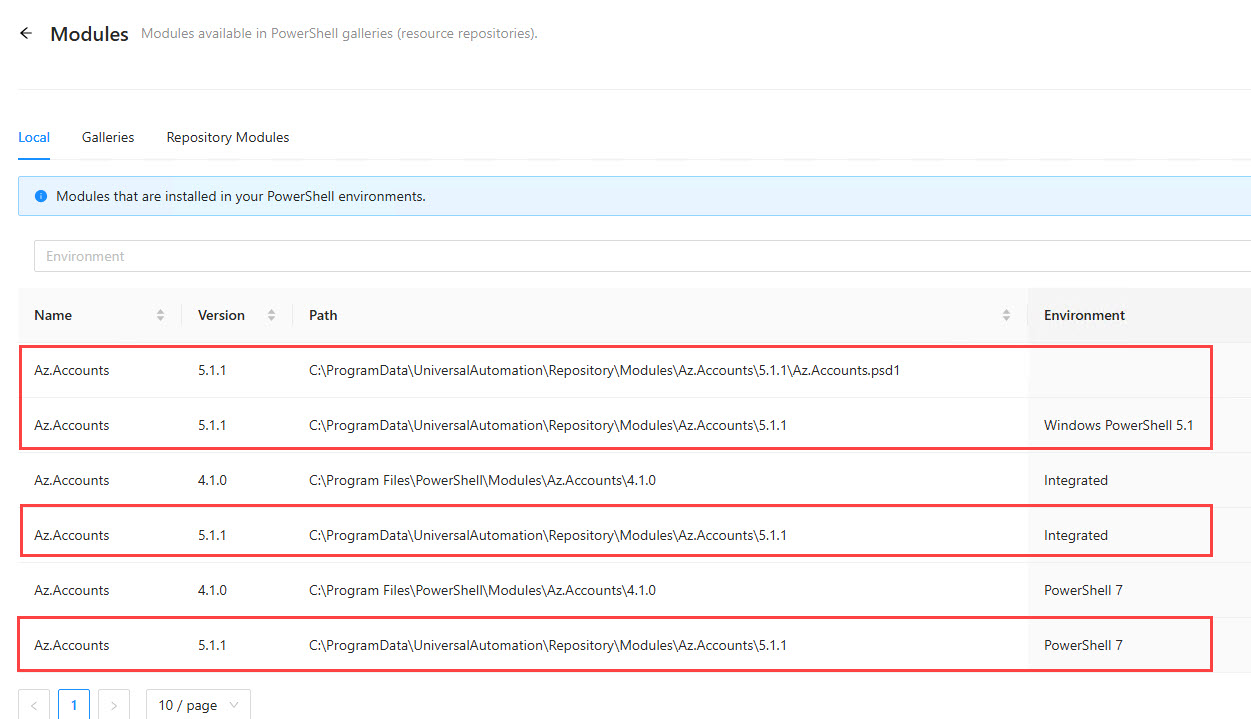
Task: Focus the Environment filter field
Action: [x=642, y=256]
